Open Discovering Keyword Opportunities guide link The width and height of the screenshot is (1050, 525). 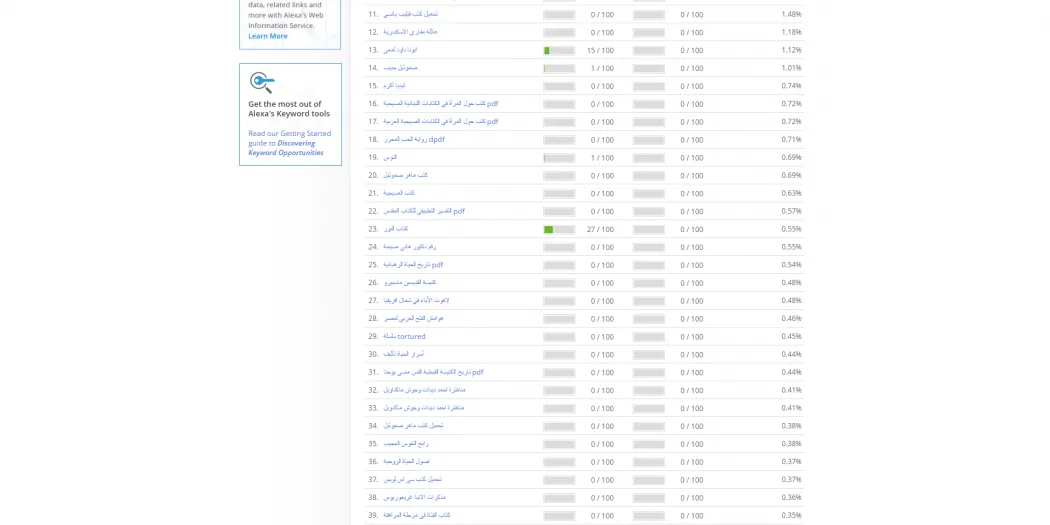coord(287,148)
